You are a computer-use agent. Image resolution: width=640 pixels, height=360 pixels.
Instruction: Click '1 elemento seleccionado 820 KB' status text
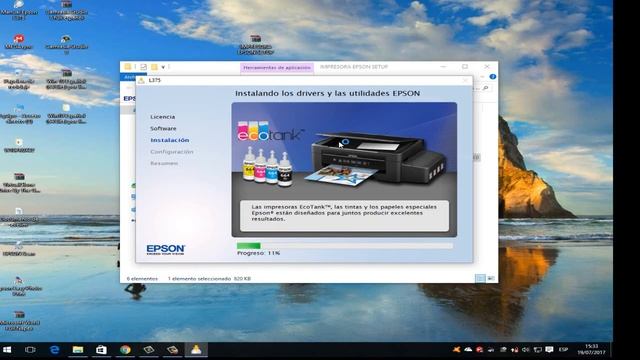click(x=209, y=279)
